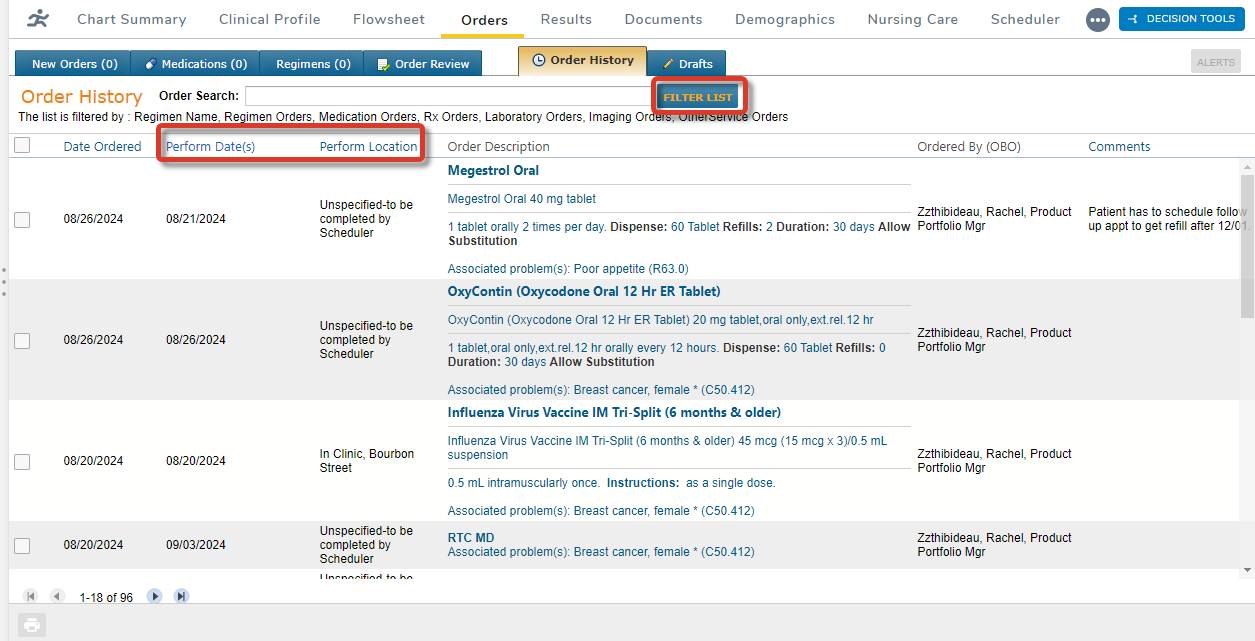Select the OxyContin order checkbox
1255x641 pixels.
pyautogui.click(x=22, y=341)
